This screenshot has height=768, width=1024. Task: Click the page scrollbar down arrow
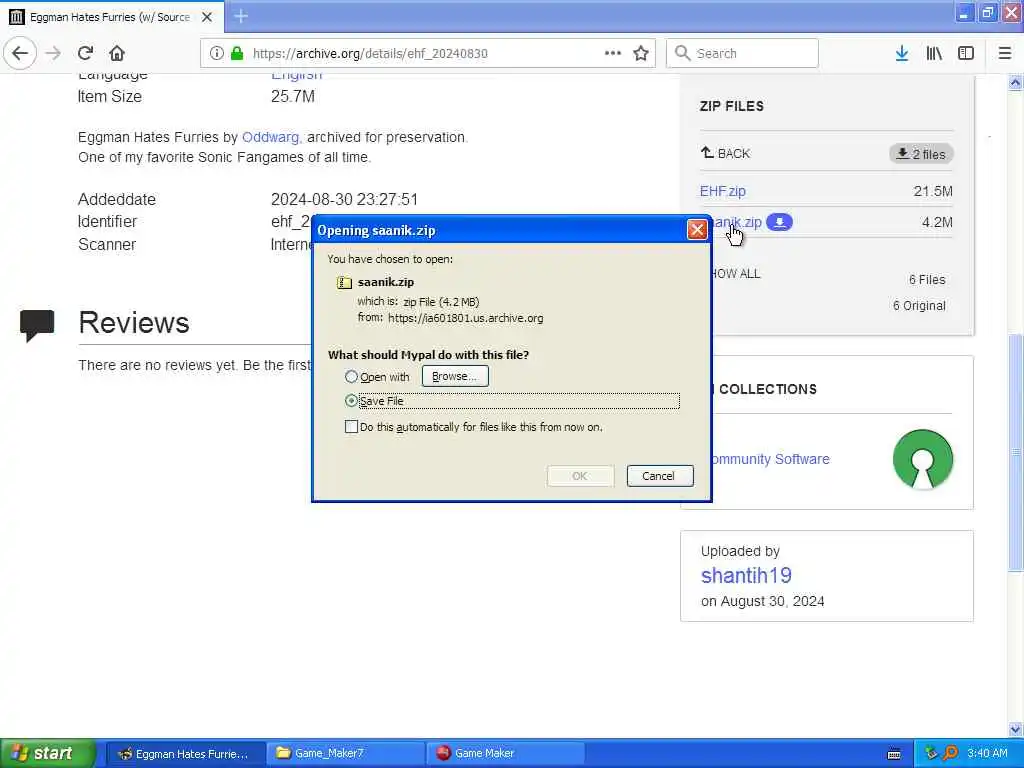pos(1016,729)
